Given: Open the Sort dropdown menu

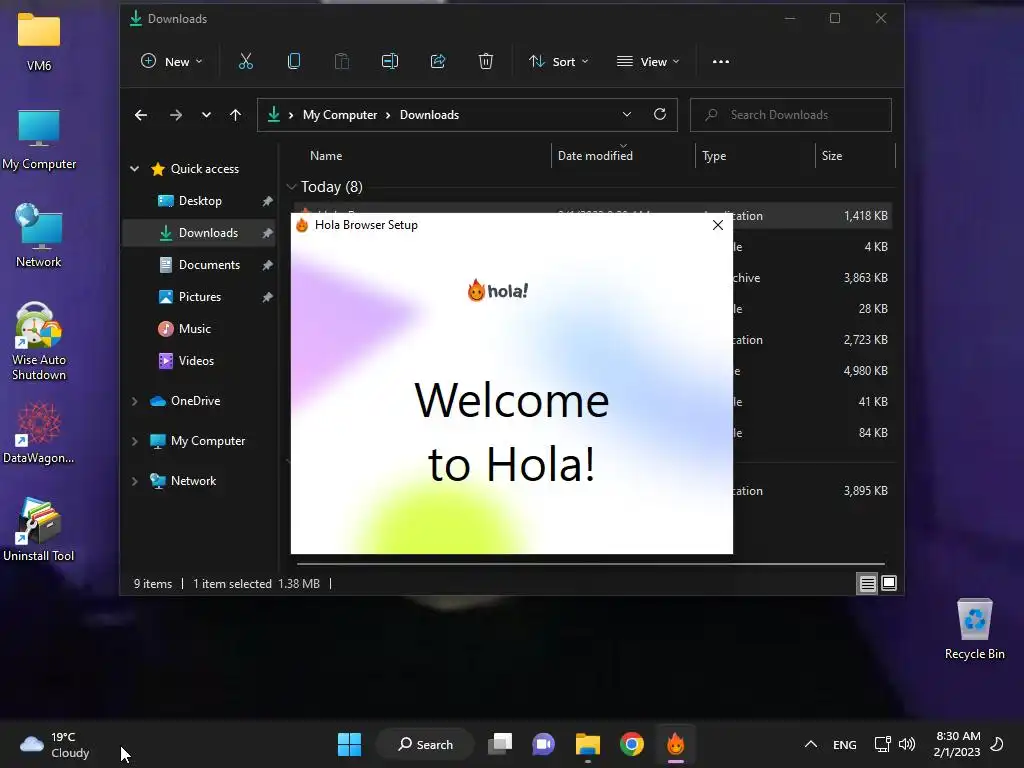Looking at the screenshot, I should tap(558, 61).
